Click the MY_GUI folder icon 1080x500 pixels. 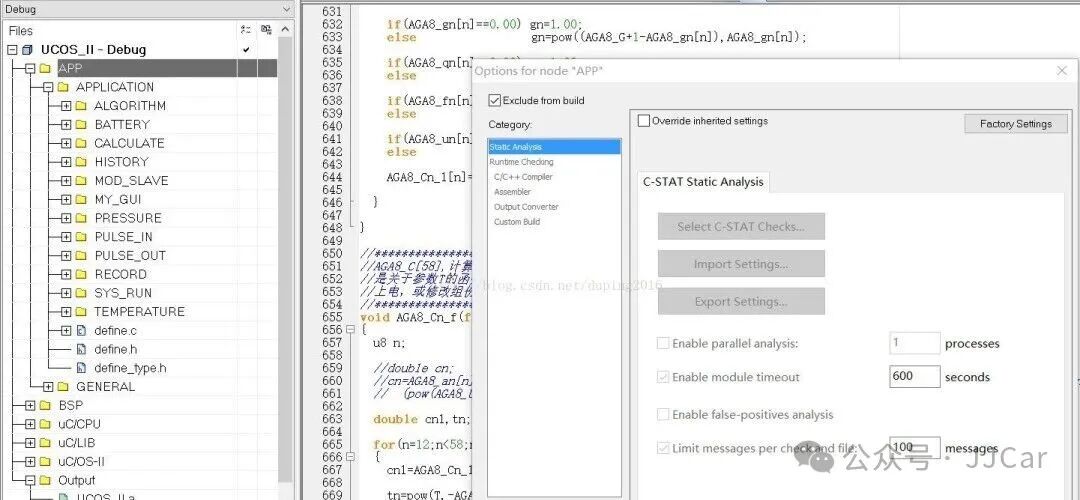pyautogui.click(x=81, y=199)
